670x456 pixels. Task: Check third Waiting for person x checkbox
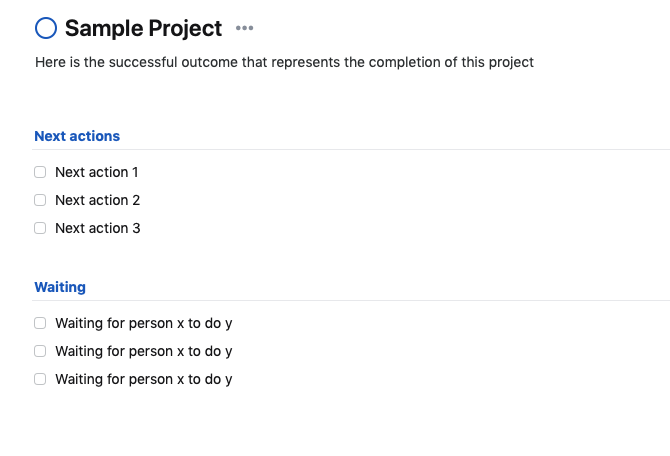(x=40, y=379)
